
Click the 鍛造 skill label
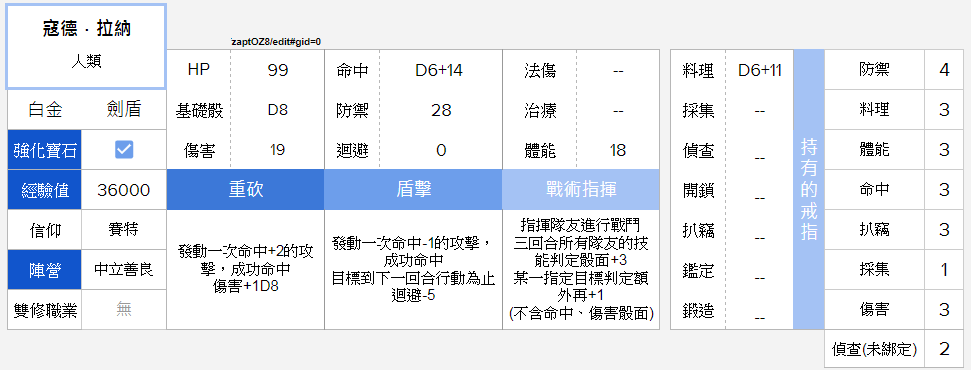click(698, 310)
